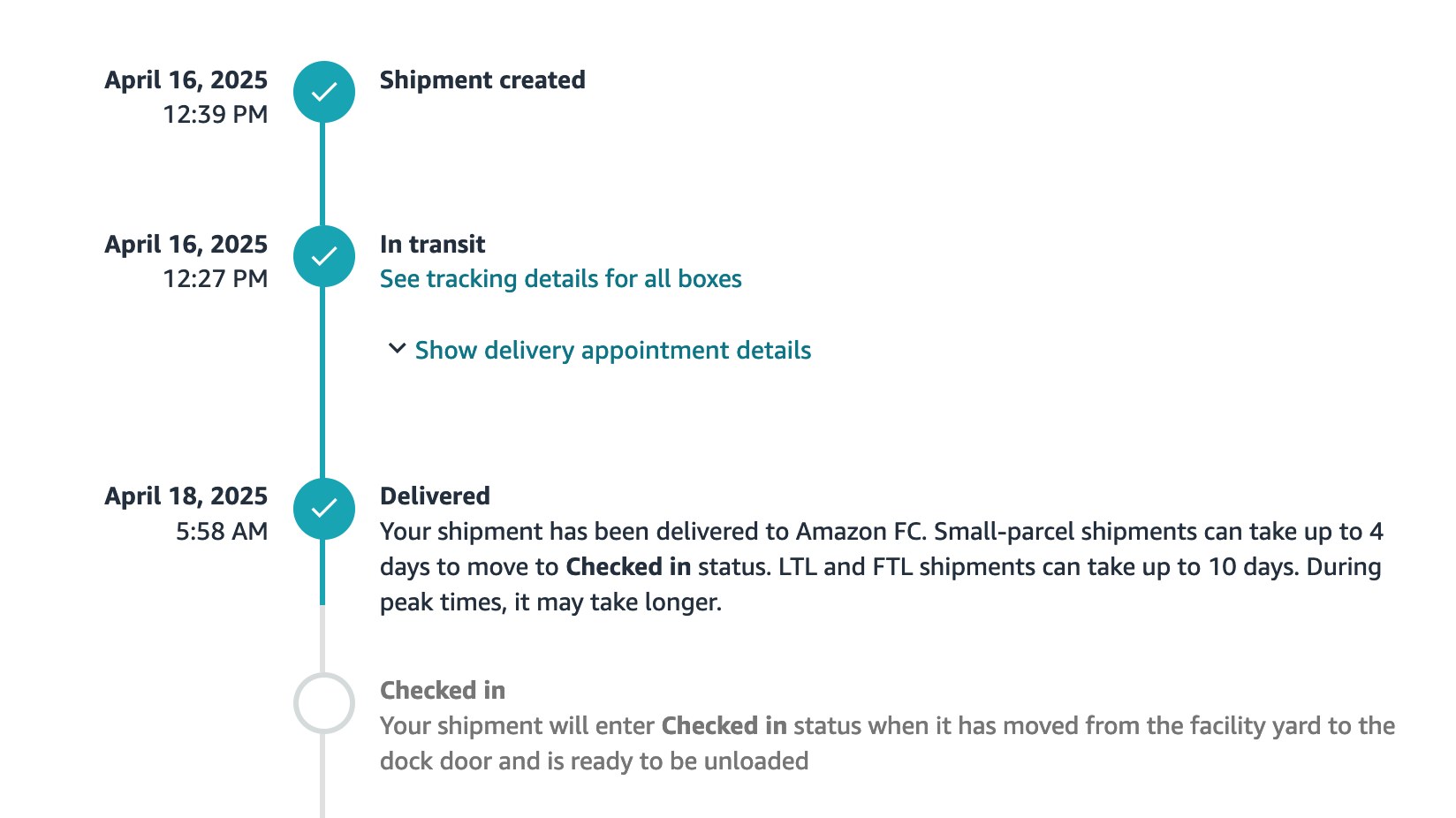
Task: Click the In transit heading
Action: tap(433, 244)
